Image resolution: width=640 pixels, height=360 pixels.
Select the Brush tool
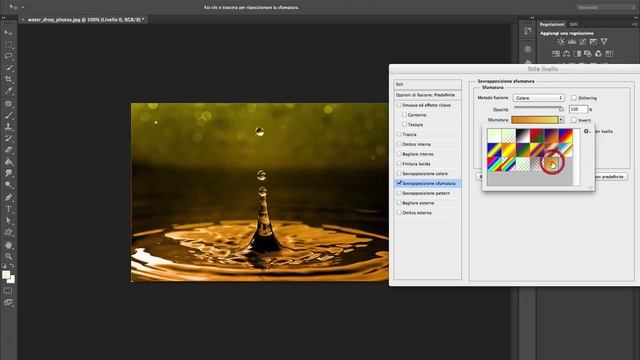click(x=9, y=115)
